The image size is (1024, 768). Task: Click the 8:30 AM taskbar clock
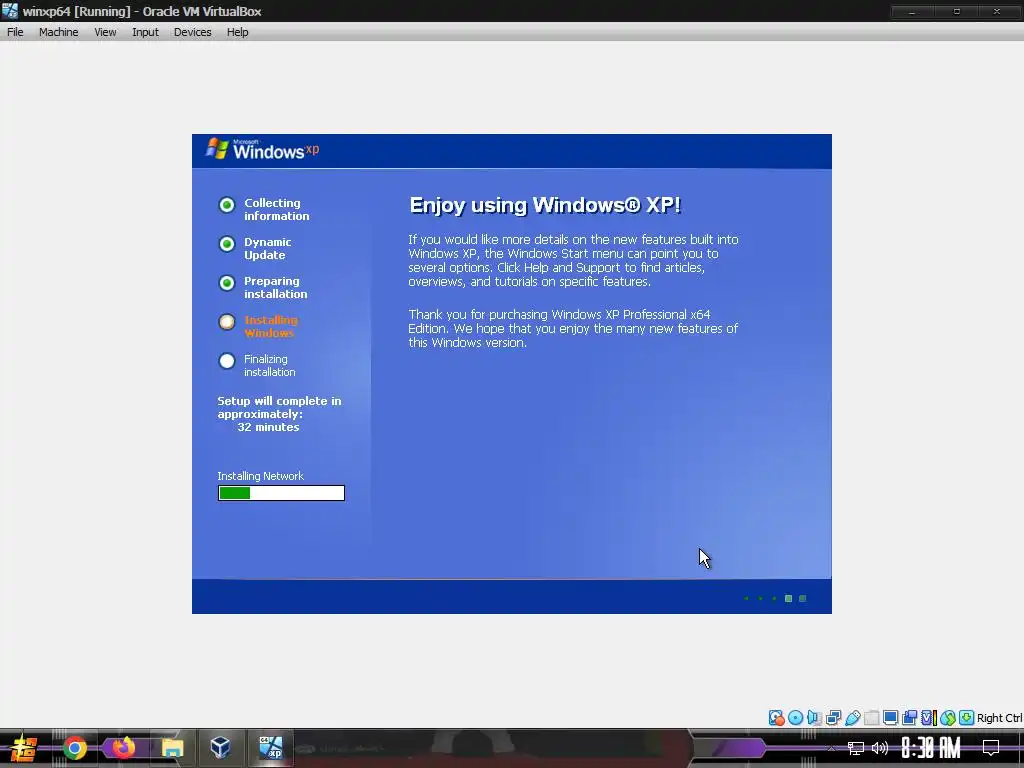[x=931, y=748]
